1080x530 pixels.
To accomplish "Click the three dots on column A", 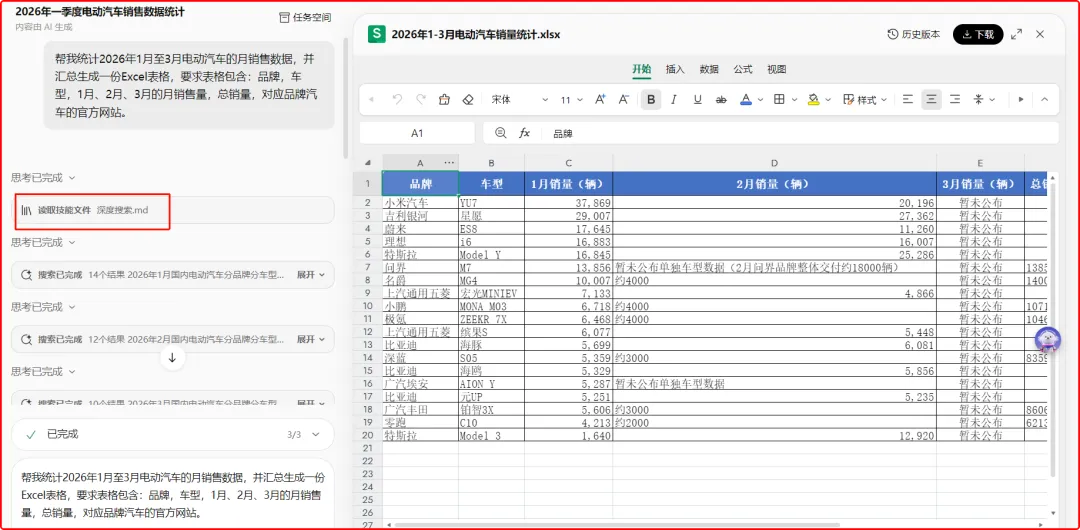I will pyautogui.click(x=449, y=163).
